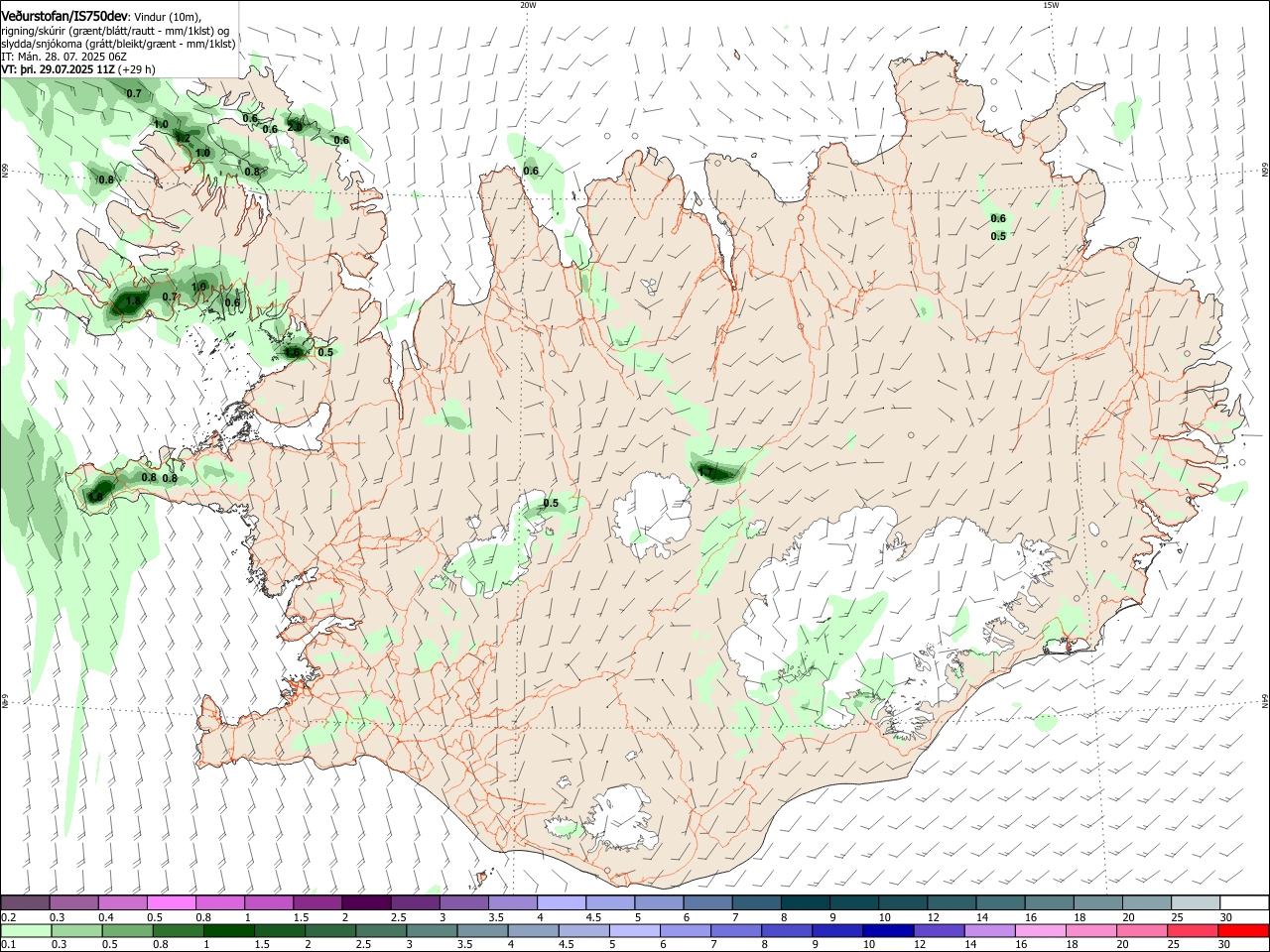Click the white Mýrdalsjökull glacier near the south coast
This screenshot has width=1270, height=952.
tap(623, 819)
